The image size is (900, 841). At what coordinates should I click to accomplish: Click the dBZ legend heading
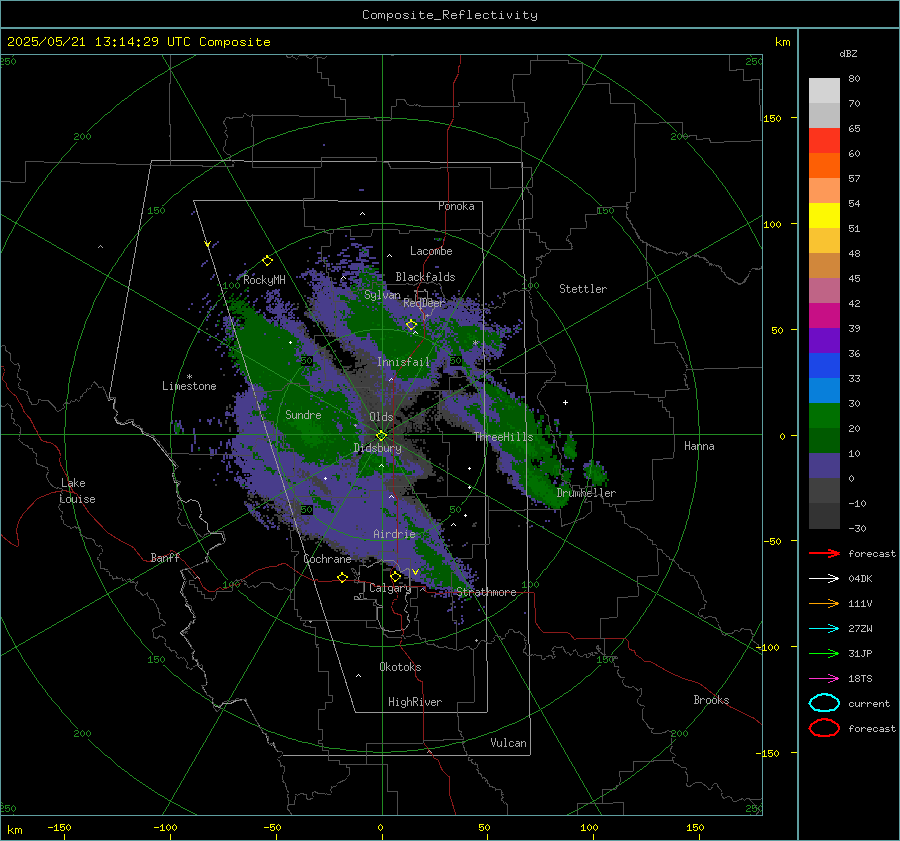coord(848,53)
